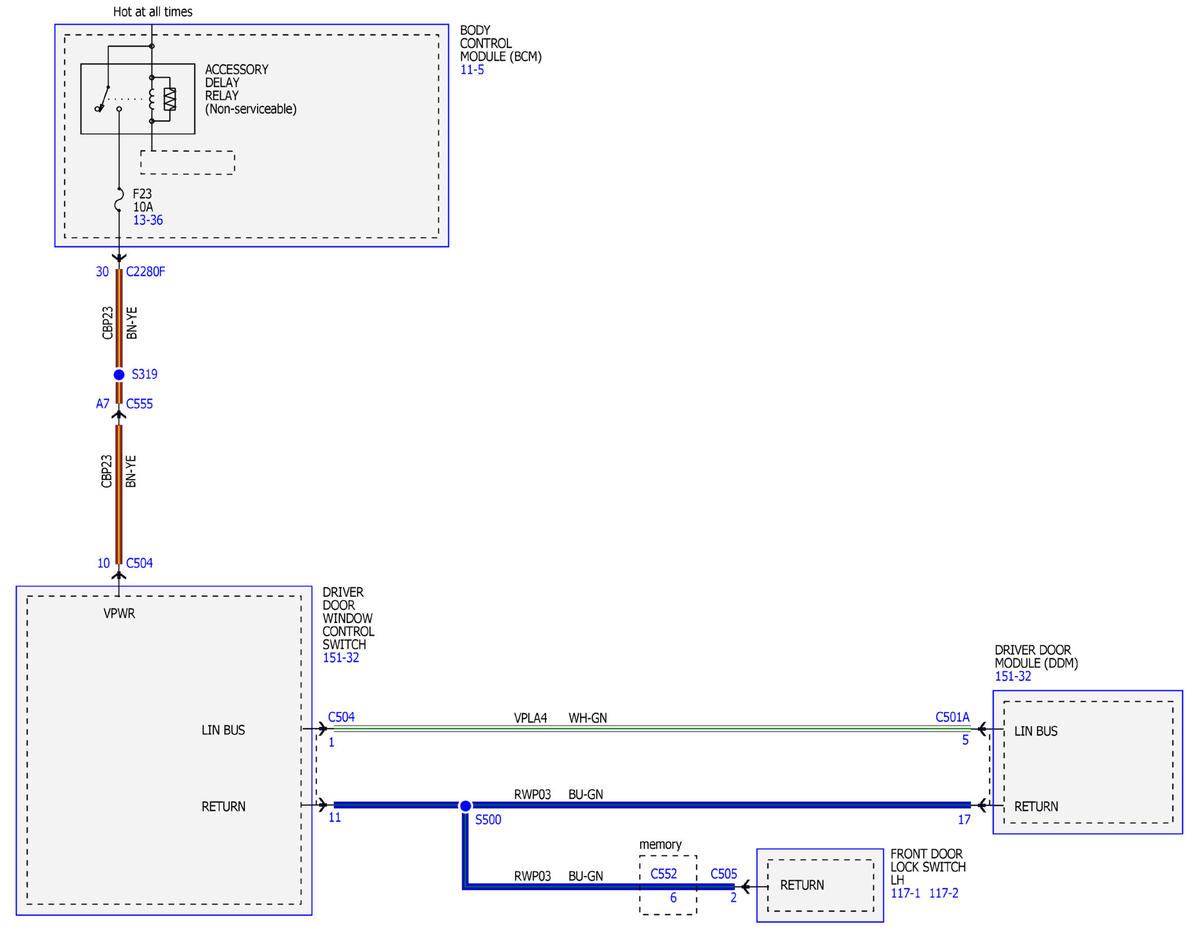This screenshot has height=927, width=1200.
Task: Open the 151-32 link under Driver Door Module
Action: click(1013, 677)
